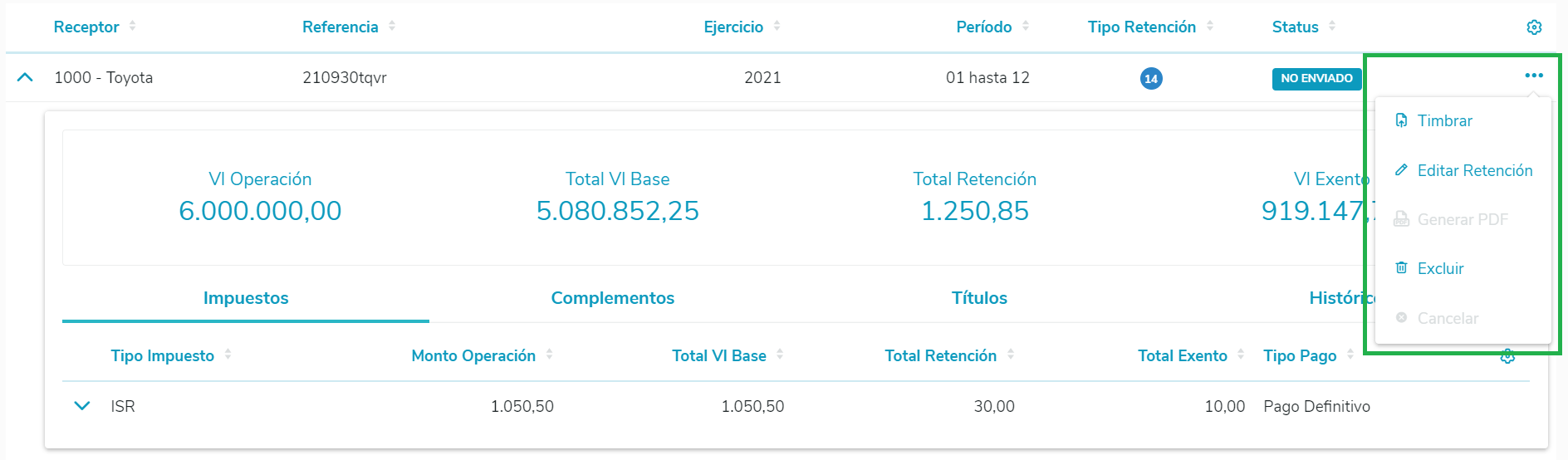
Task: Choose Editar Retención in the menu
Action: (1474, 170)
